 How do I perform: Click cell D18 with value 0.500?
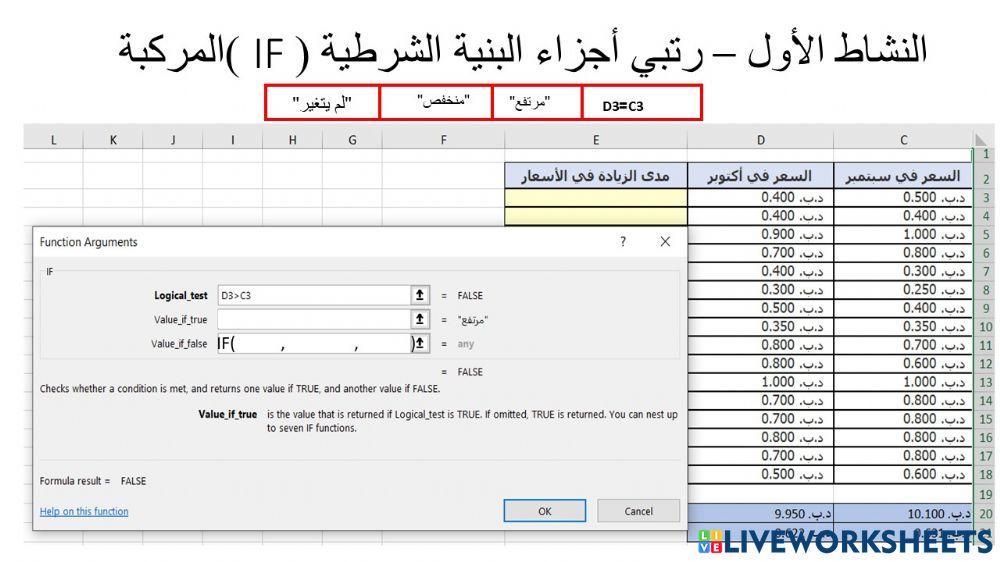pos(760,475)
